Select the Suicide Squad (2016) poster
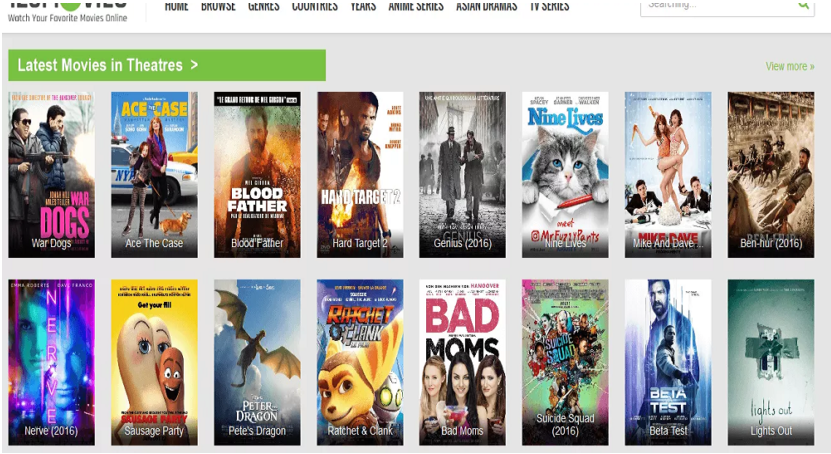The width and height of the screenshot is (831, 454). [565, 362]
